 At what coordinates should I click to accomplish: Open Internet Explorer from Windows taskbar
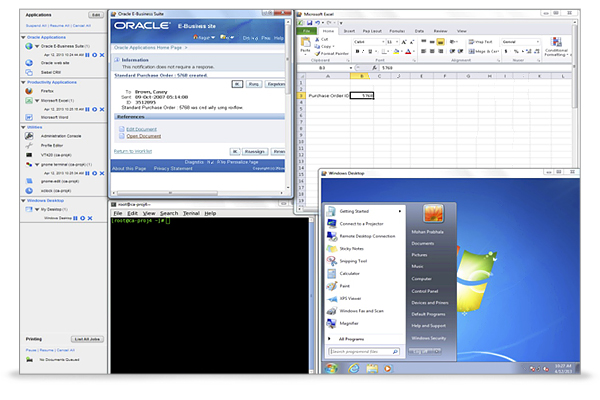pyautogui.click(x=354, y=368)
